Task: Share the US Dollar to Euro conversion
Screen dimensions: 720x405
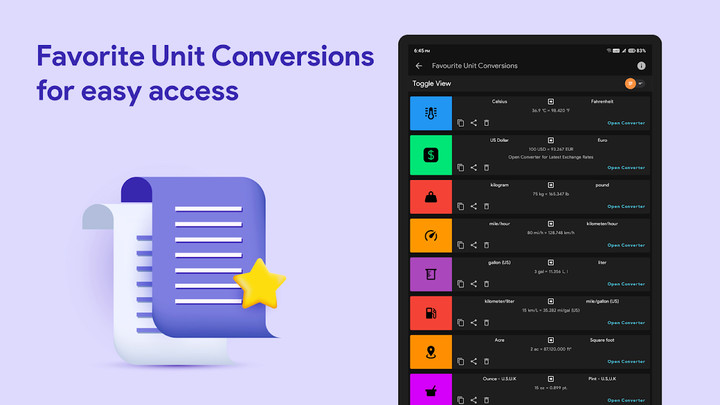Action: (474, 168)
